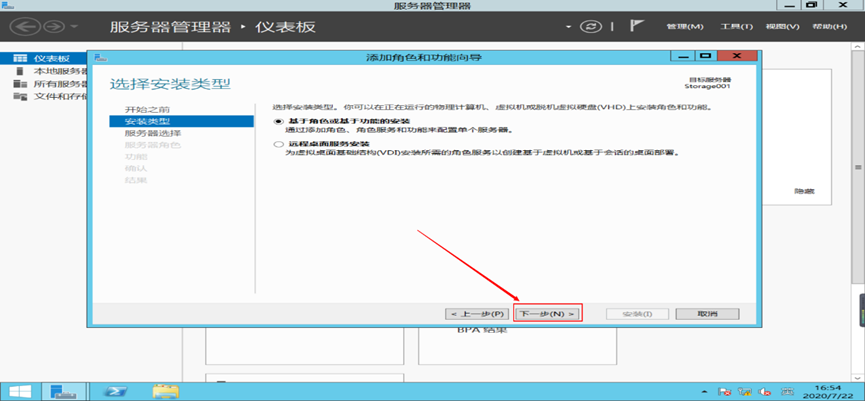Click the Server Manager forward arrow
865x401 pixels.
point(55,26)
